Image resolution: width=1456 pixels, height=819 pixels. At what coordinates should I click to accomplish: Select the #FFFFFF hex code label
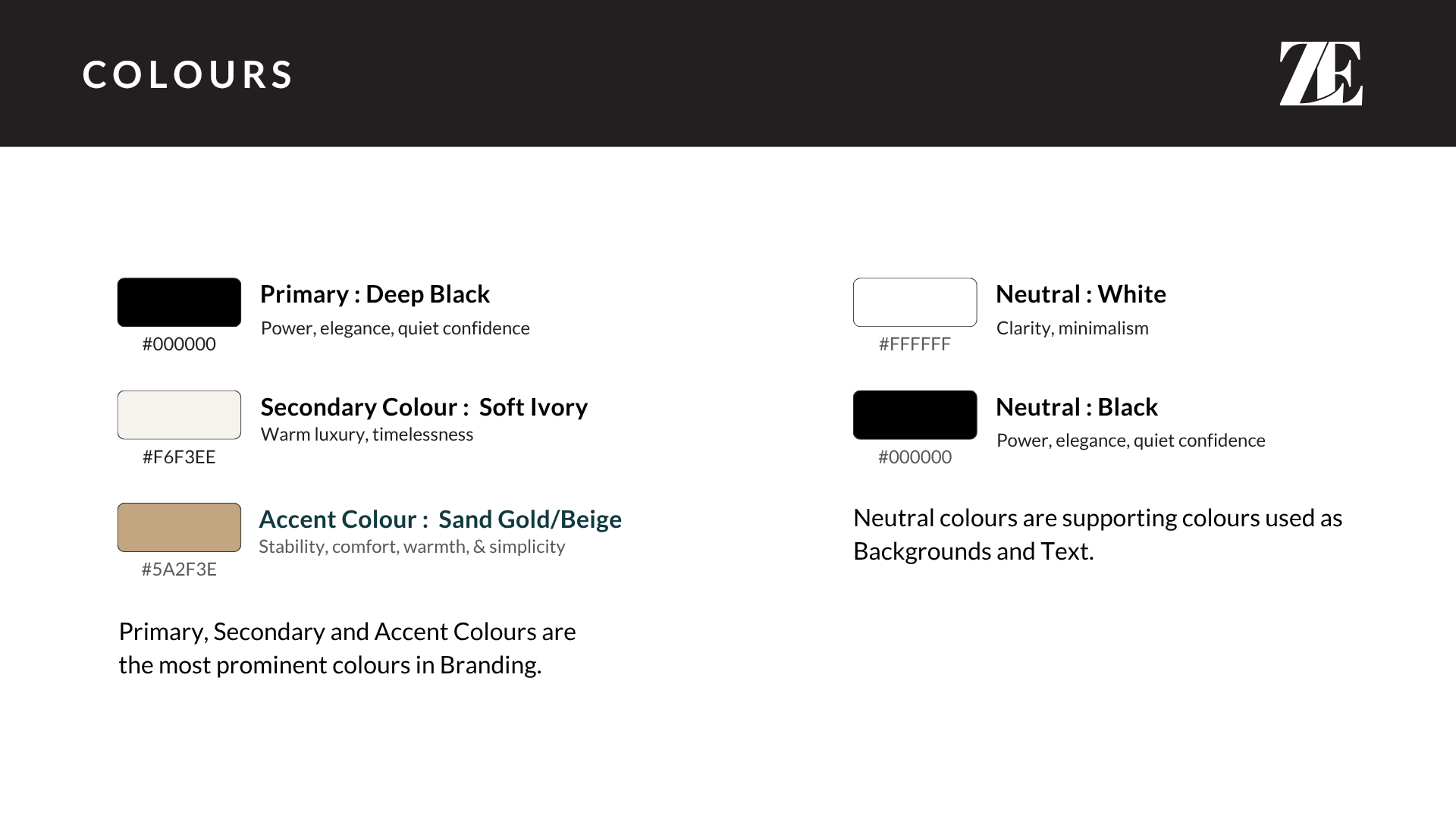915,344
